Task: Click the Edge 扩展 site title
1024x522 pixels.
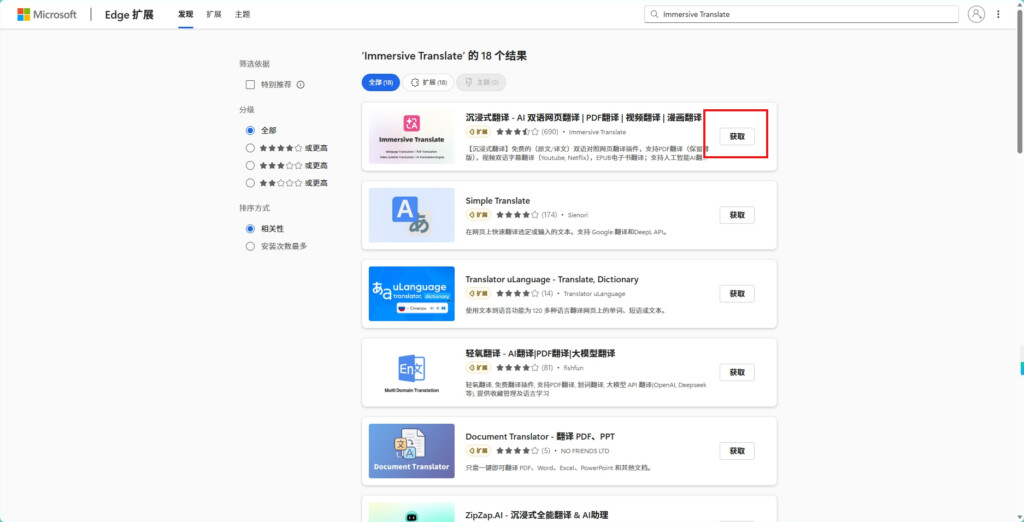Action: coord(129,14)
